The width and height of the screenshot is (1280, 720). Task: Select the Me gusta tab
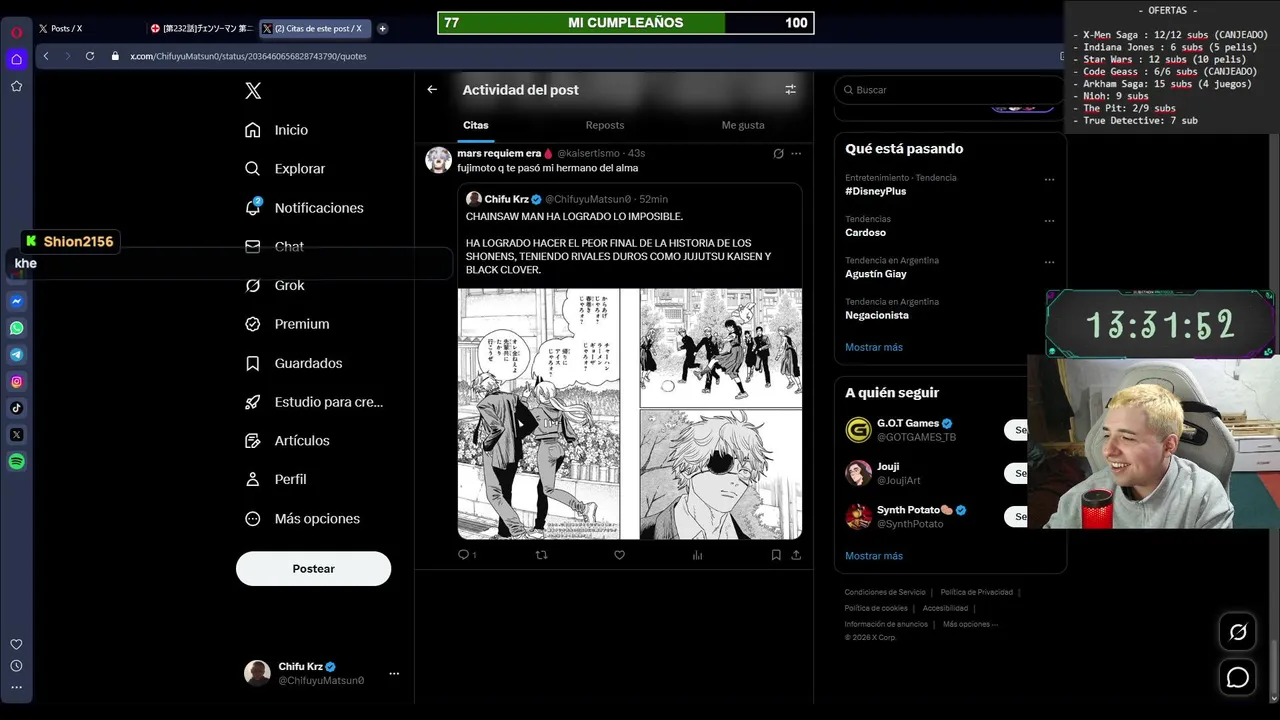tap(743, 125)
